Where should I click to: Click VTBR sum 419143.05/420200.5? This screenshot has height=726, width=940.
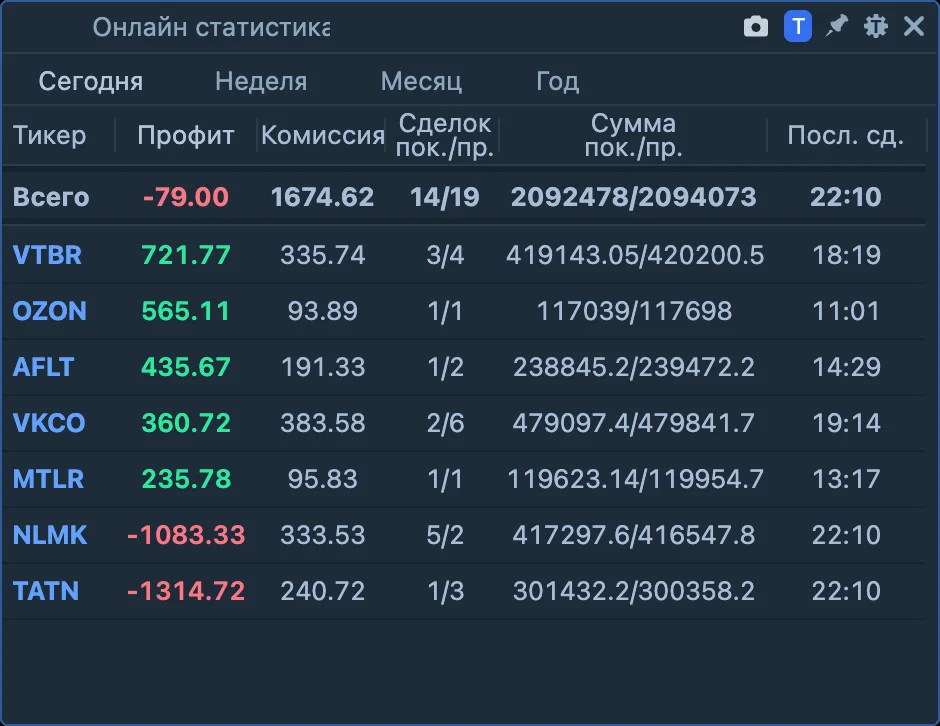click(x=634, y=255)
